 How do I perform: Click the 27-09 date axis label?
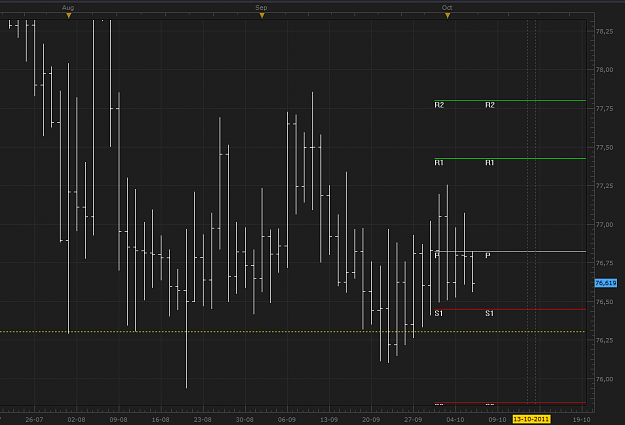413,419
